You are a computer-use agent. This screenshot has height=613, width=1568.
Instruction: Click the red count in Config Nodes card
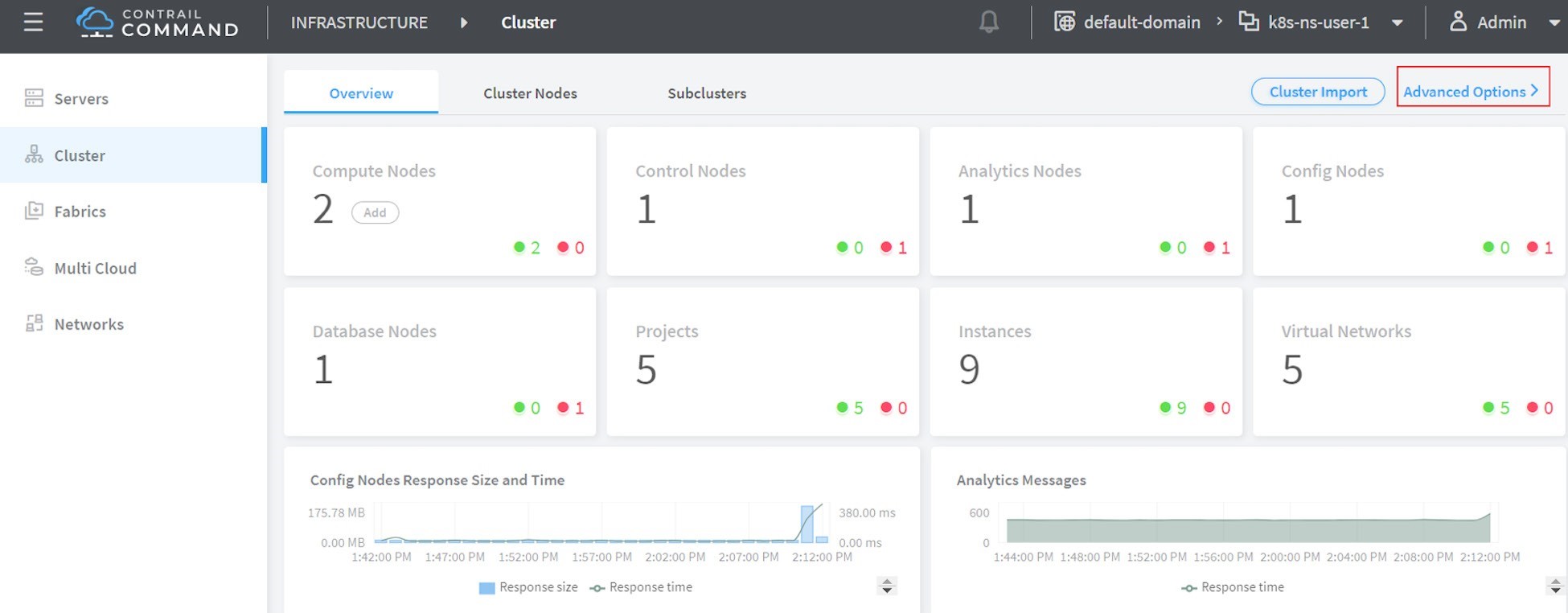click(1549, 248)
